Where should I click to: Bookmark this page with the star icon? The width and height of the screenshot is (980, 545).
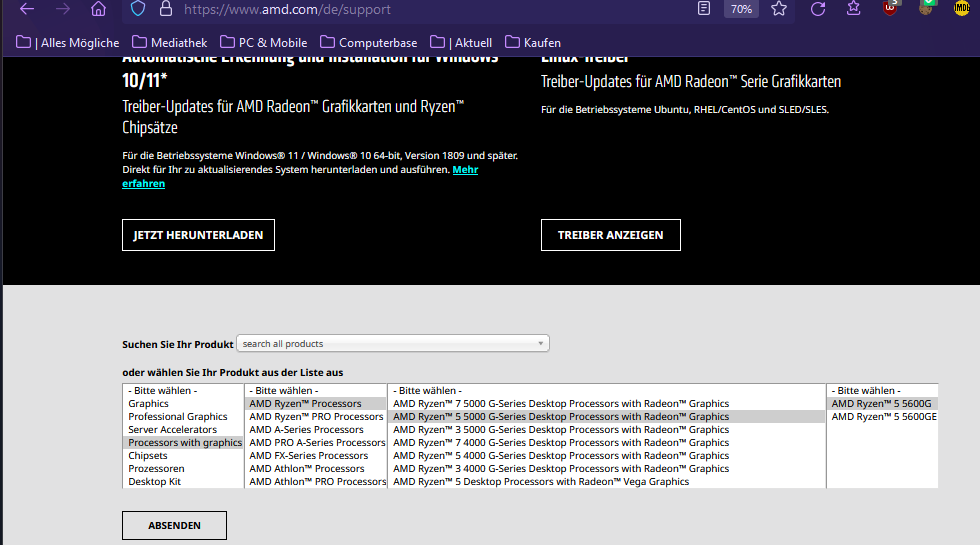point(779,9)
